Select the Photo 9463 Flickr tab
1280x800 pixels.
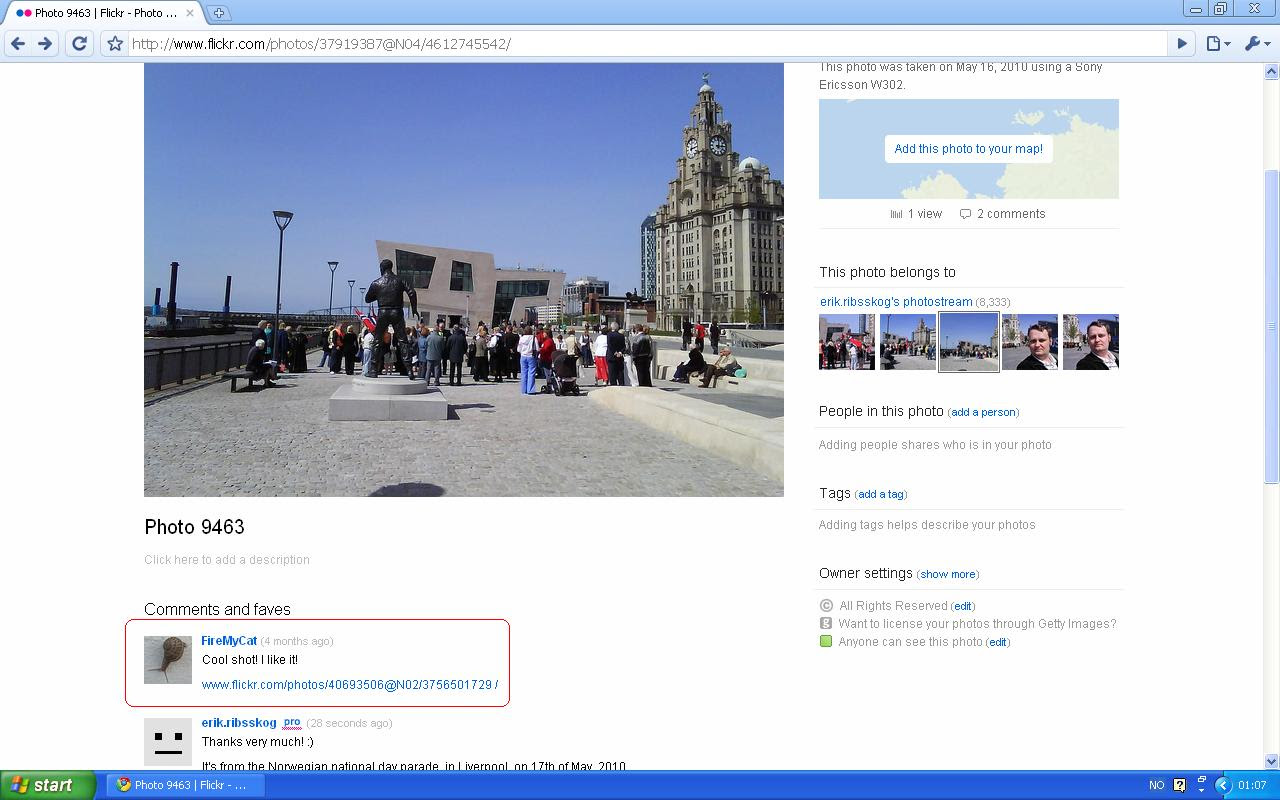pos(104,13)
